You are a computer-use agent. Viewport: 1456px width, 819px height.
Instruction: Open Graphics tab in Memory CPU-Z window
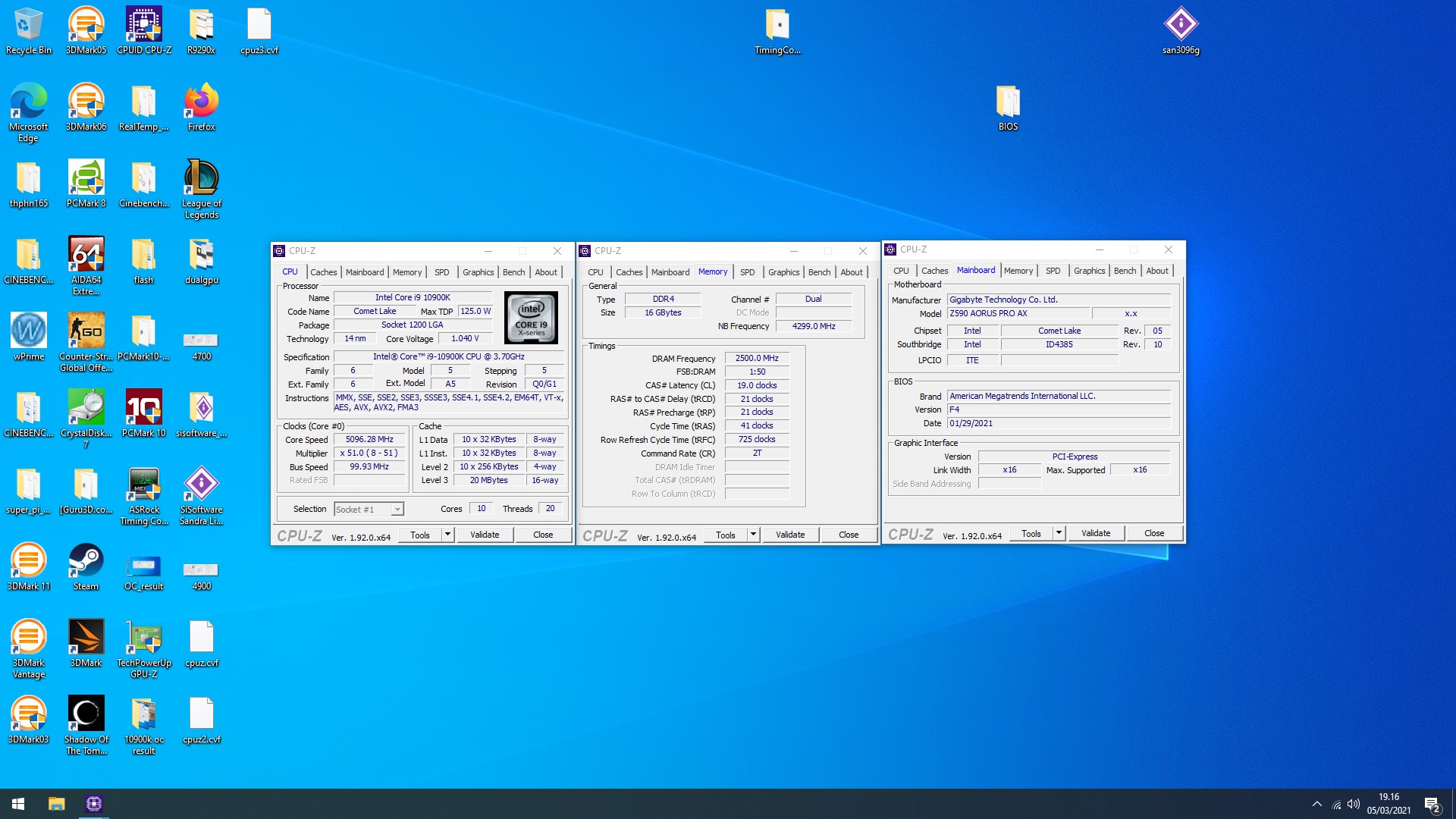click(x=783, y=272)
